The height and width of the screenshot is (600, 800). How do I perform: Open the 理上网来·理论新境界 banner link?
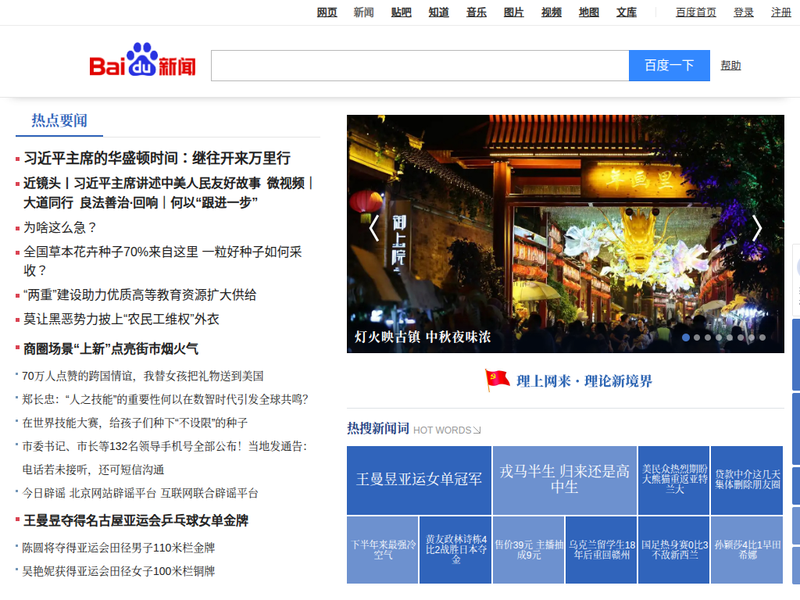pos(584,381)
